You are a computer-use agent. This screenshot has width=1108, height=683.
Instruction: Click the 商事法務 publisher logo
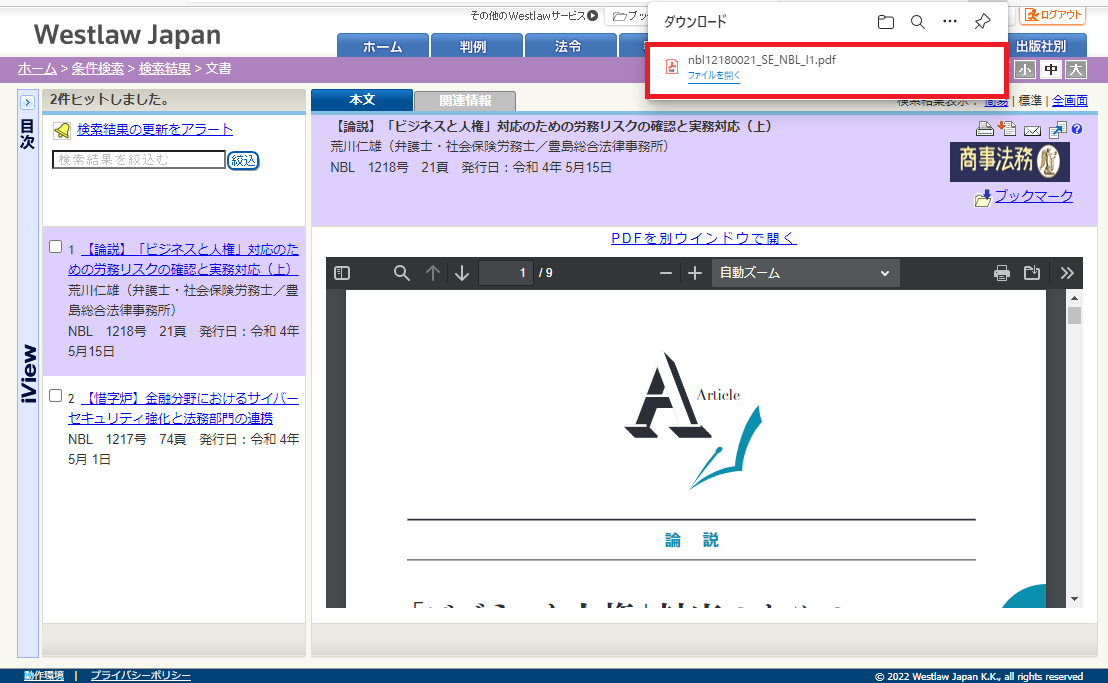[x=1009, y=162]
